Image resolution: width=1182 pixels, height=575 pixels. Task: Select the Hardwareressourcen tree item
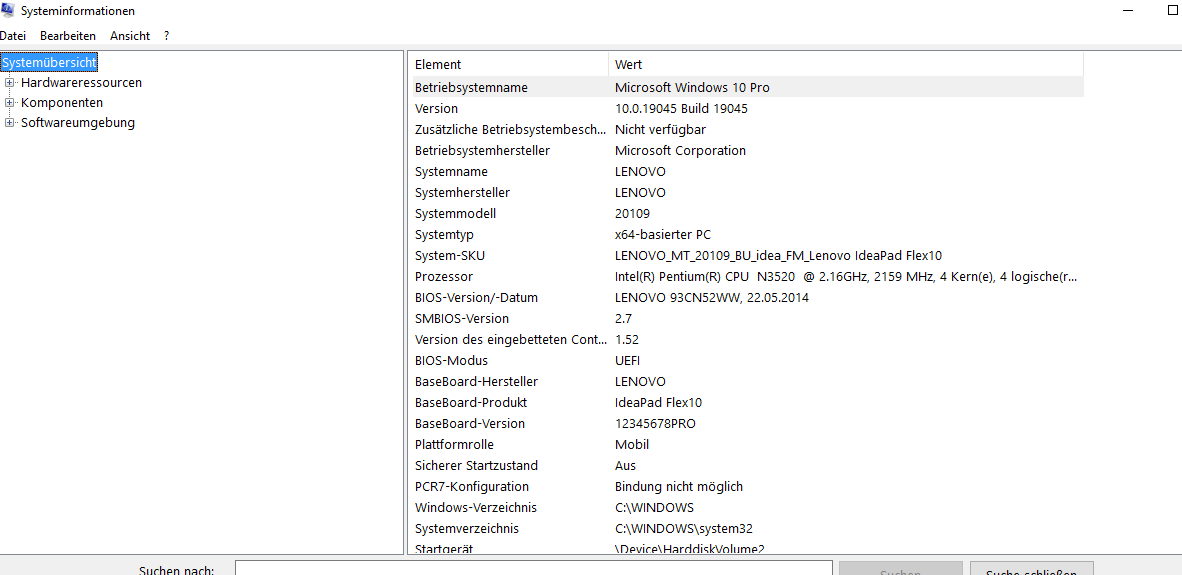81,83
